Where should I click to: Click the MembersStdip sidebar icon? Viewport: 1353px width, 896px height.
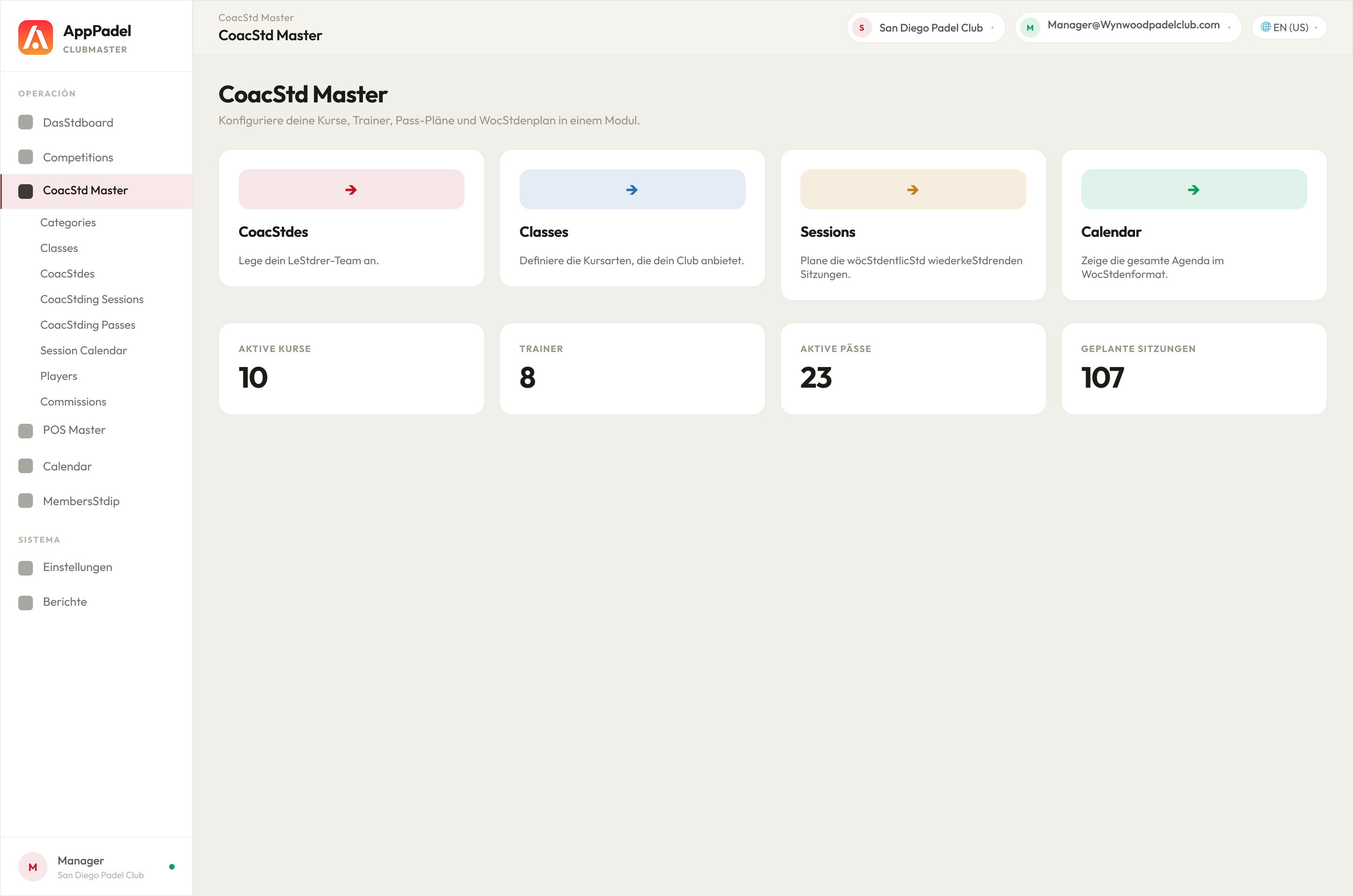click(x=26, y=501)
